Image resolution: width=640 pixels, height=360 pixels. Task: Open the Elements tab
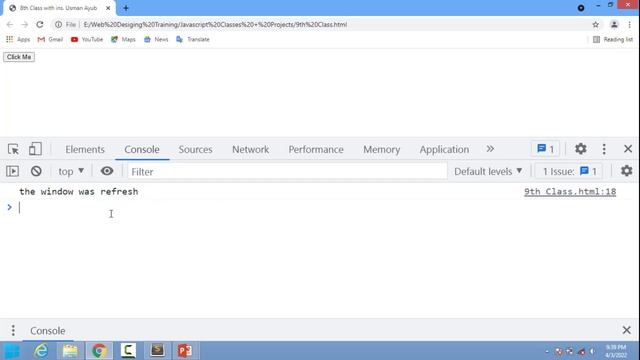point(85,149)
